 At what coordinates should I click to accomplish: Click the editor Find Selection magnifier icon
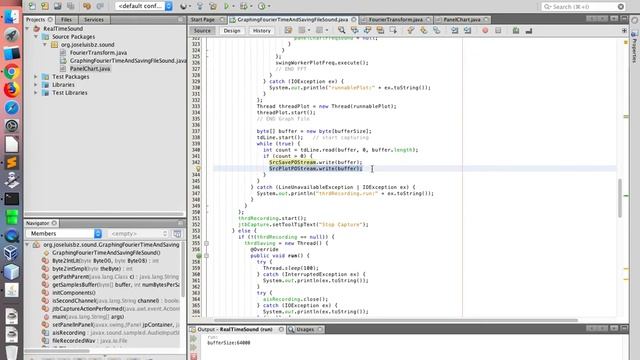point(341,31)
